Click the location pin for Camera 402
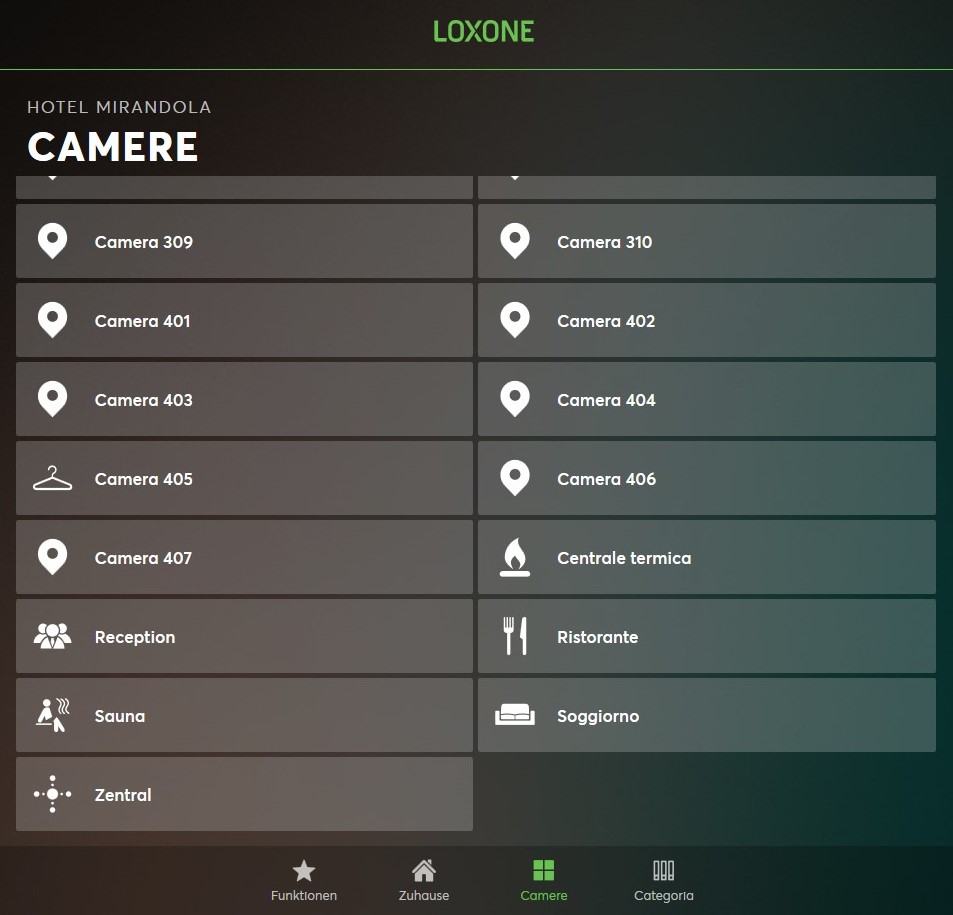953x915 pixels. coord(514,321)
